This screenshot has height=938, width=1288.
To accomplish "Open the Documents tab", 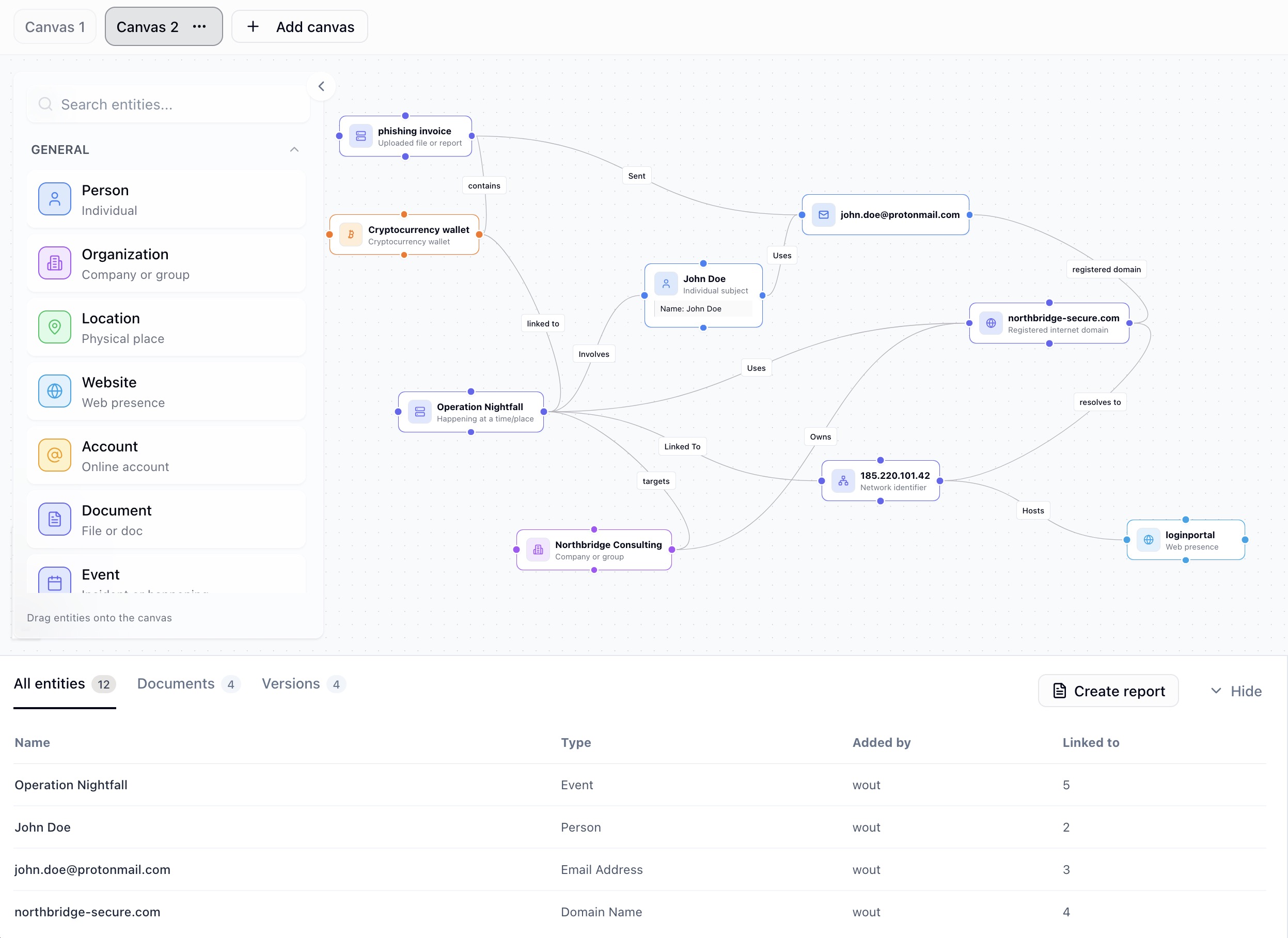I will point(189,684).
